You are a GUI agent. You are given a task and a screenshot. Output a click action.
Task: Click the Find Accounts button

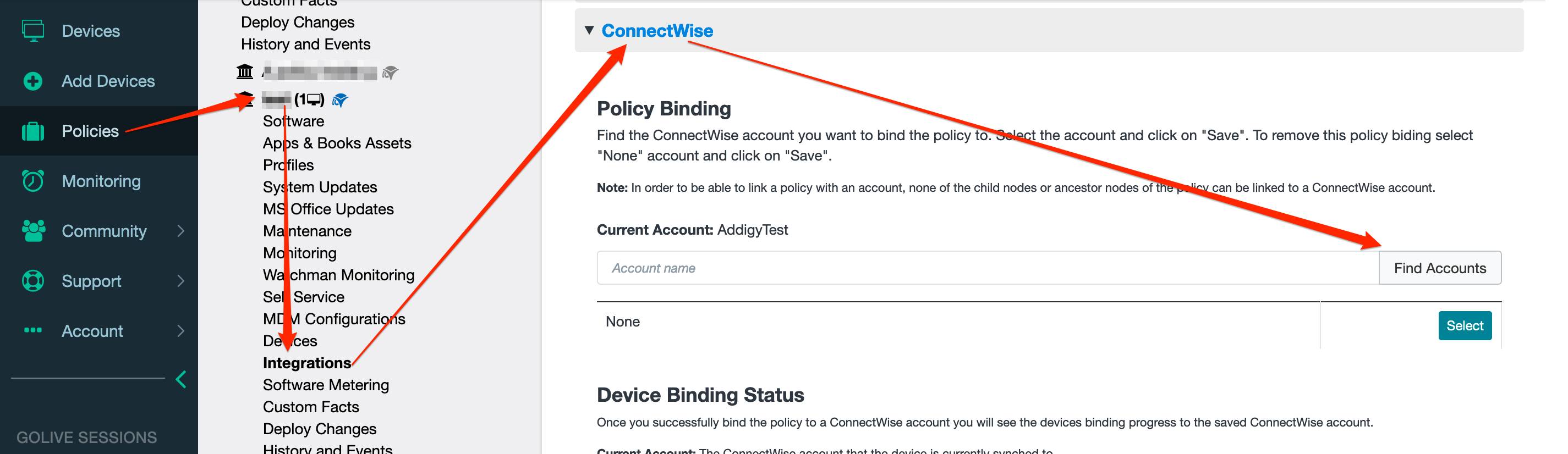pyautogui.click(x=1440, y=268)
